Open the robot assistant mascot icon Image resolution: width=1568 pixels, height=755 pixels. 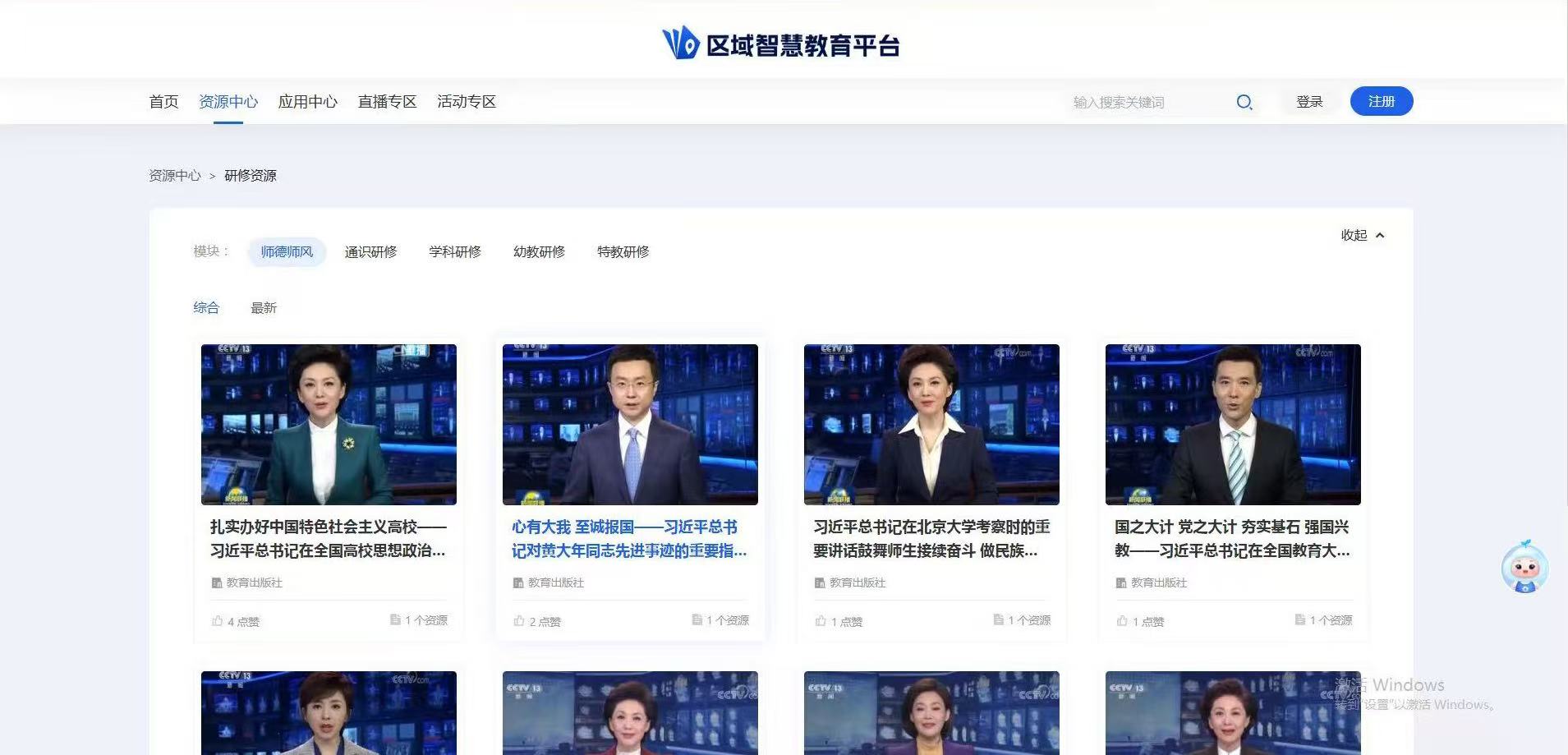point(1524,567)
